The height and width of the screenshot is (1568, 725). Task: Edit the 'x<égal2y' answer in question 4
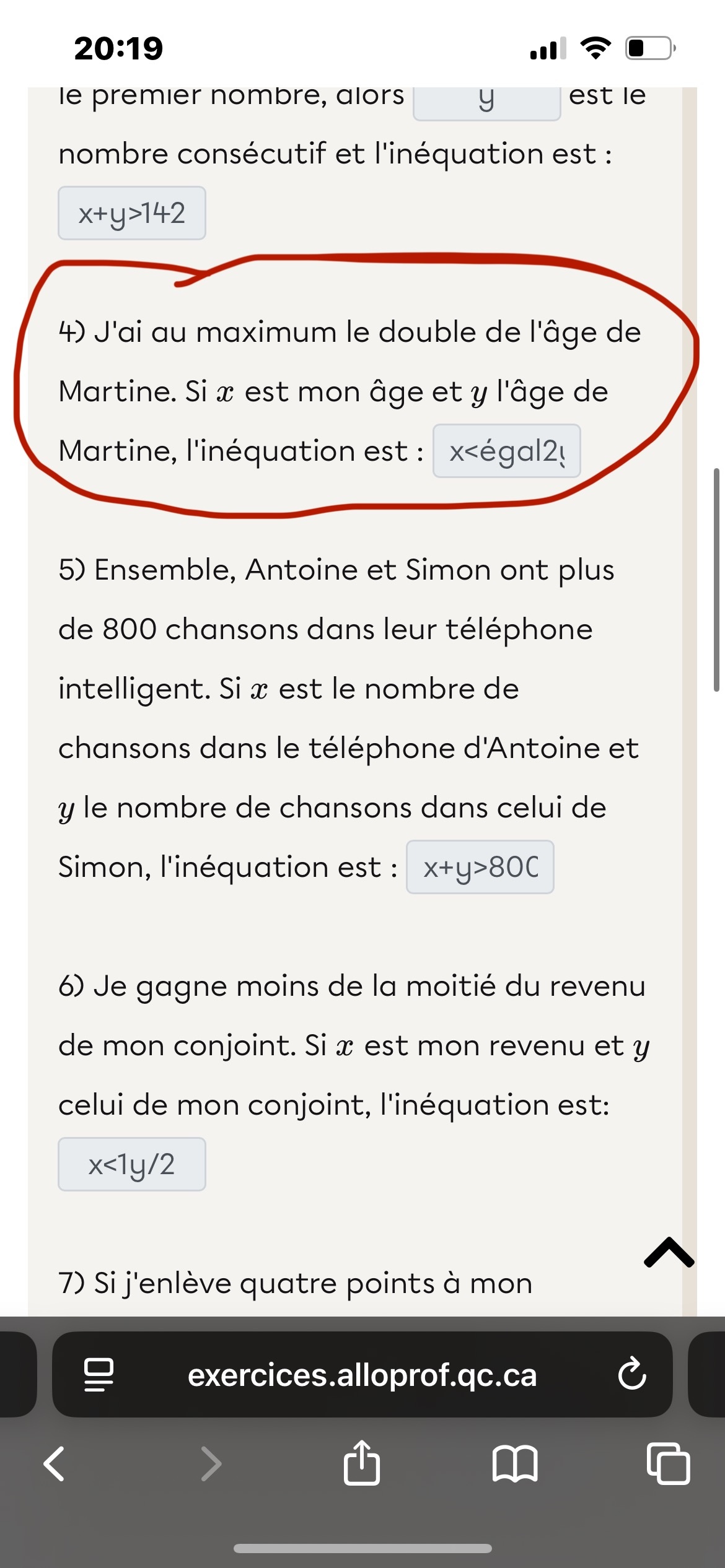pos(506,451)
